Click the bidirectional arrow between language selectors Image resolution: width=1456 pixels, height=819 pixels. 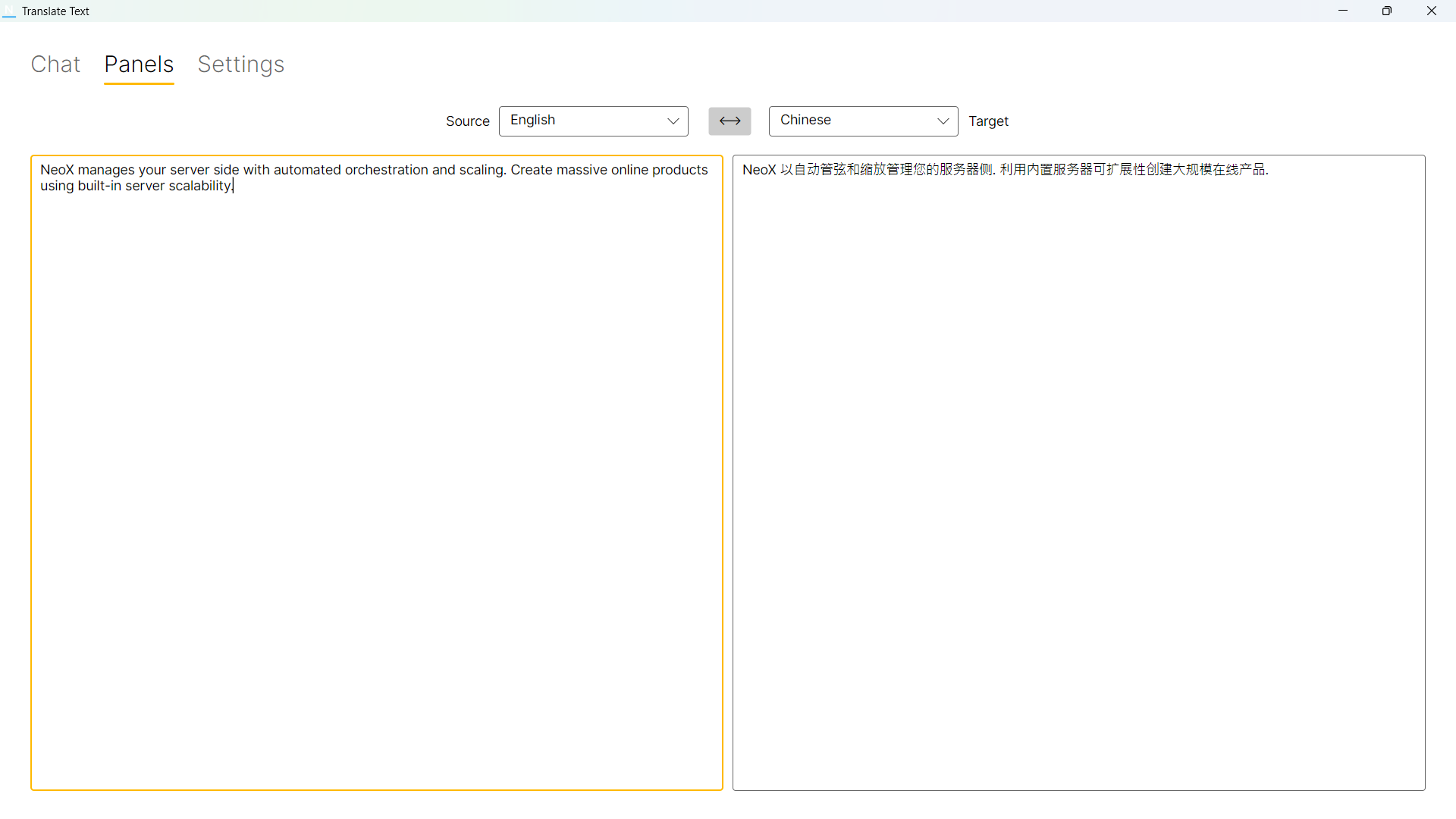pyautogui.click(x=729, y=121)
